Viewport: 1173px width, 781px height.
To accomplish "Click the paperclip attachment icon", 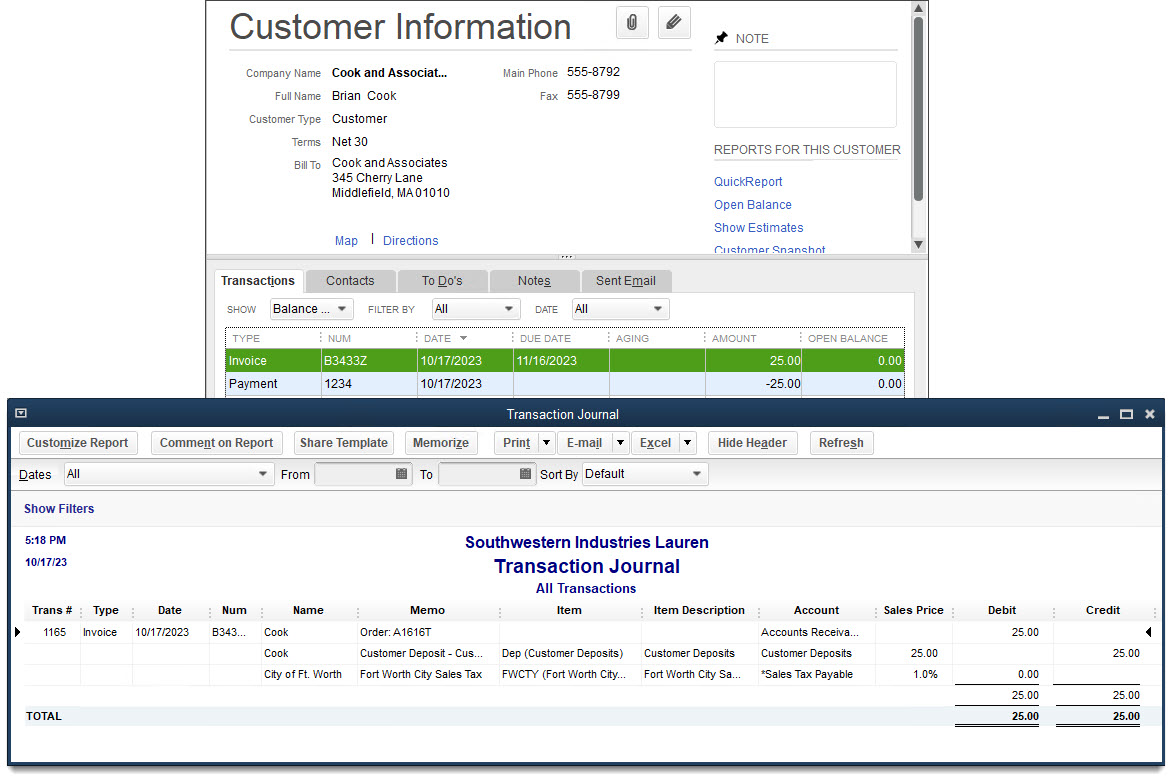I will tap(632, 22).
